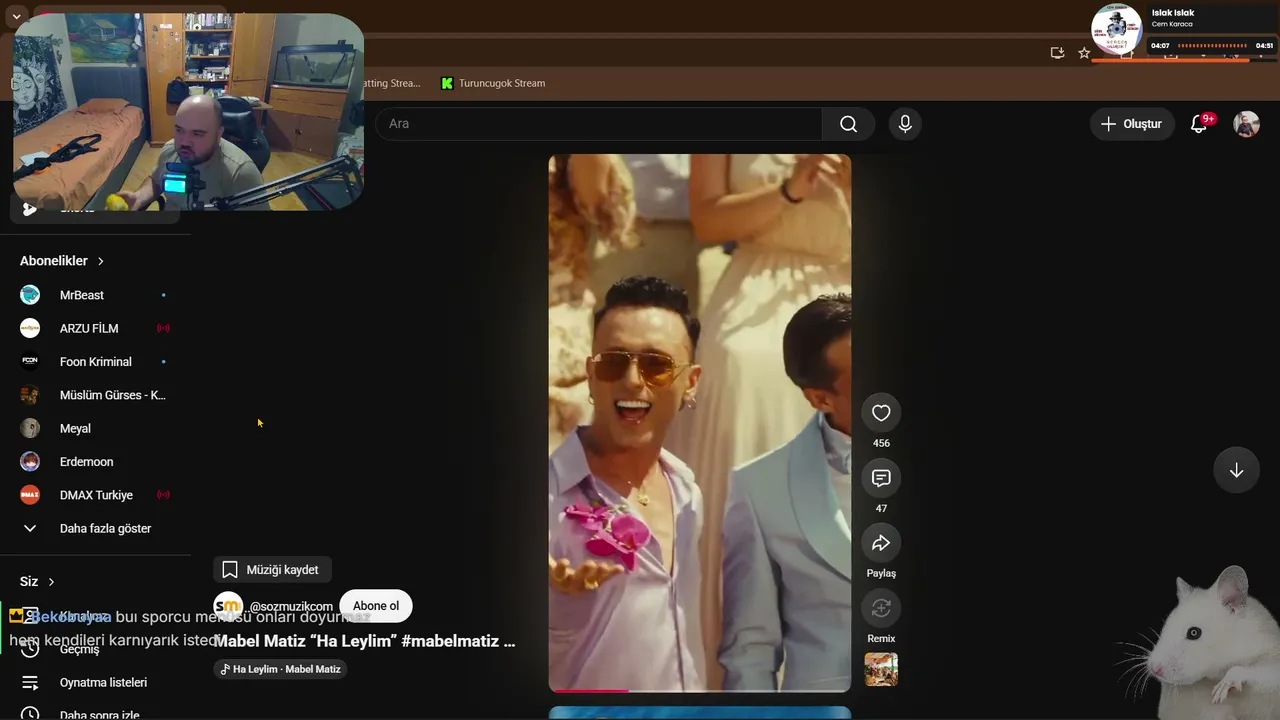This screenshot has height=720, width=1280.
Task: Open the Ha Leylim · Mabel Matiz sound chip
Action: click(280, 669)
